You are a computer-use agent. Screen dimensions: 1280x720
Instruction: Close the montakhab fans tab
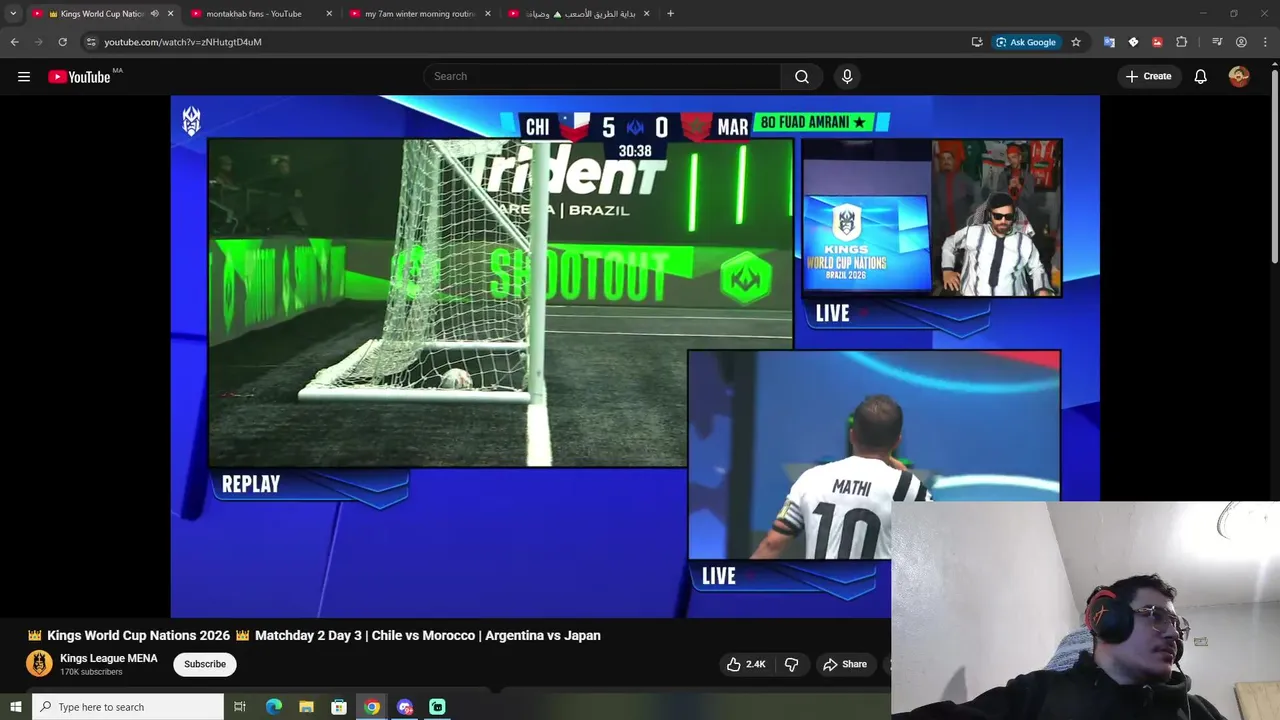click(329, 14)
